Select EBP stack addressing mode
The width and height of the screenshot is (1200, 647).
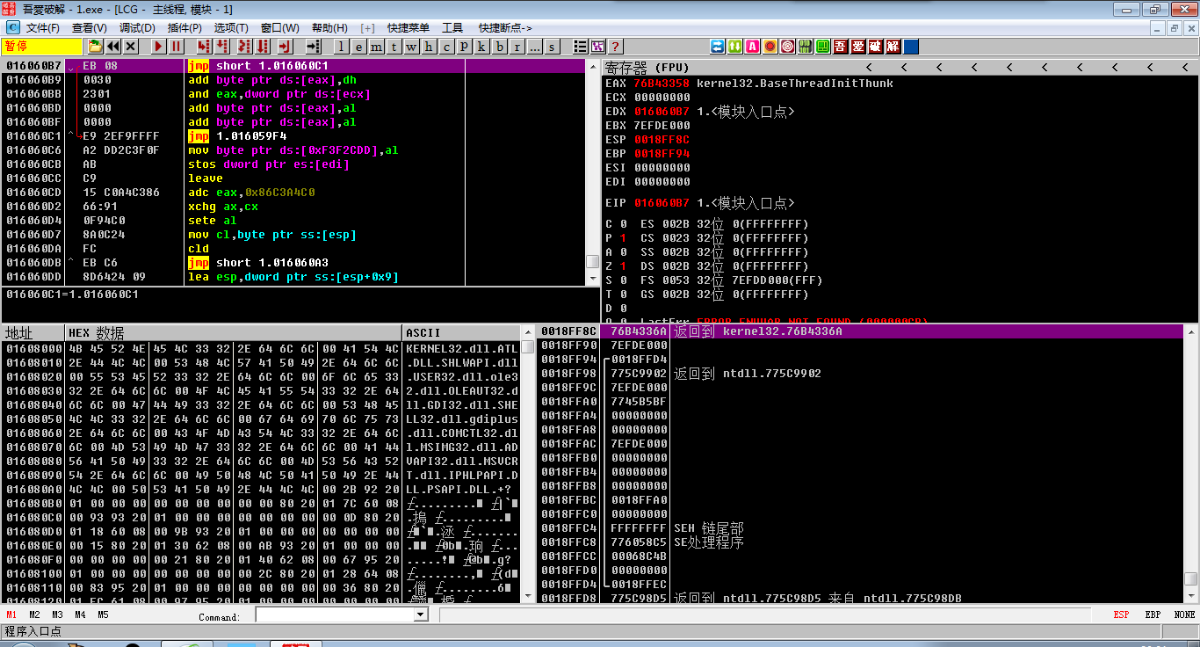point(1153,615)
